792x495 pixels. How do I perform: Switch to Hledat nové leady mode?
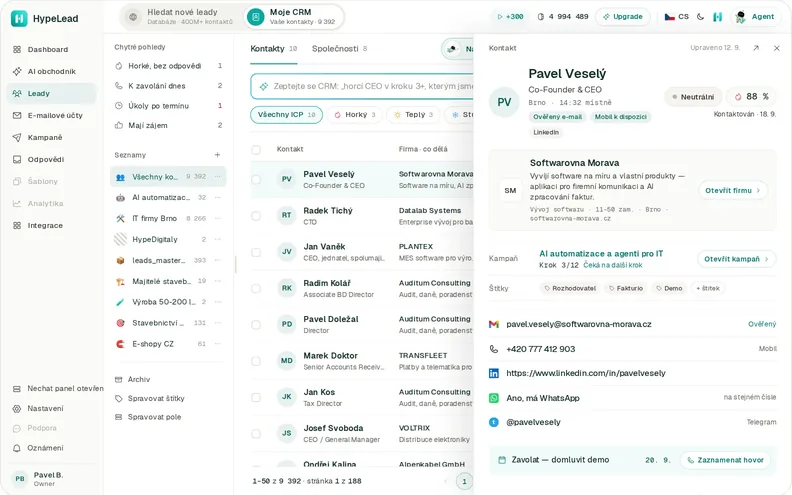182,17
